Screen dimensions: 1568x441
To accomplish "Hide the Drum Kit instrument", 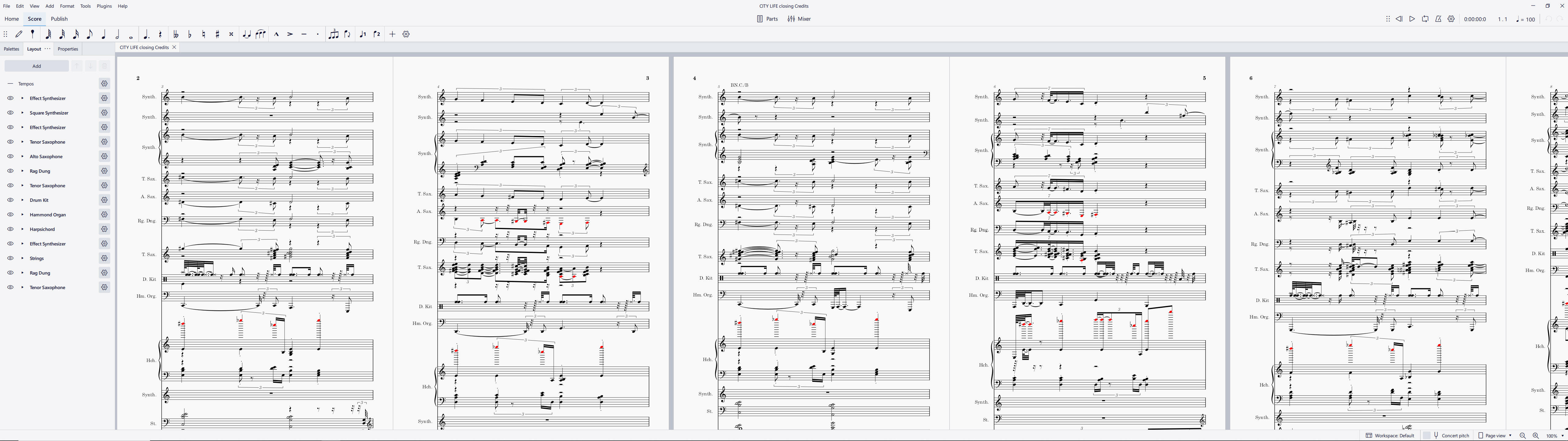I will tap(10, 200).
